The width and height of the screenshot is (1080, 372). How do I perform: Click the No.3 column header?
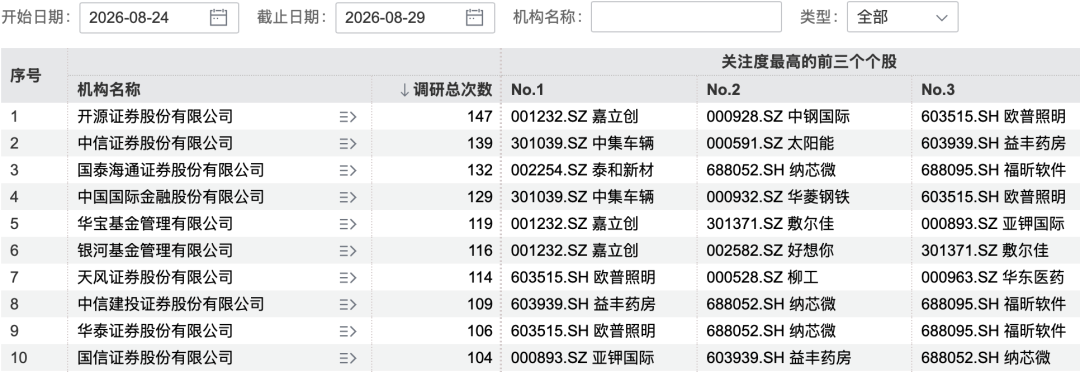[938, 90]
